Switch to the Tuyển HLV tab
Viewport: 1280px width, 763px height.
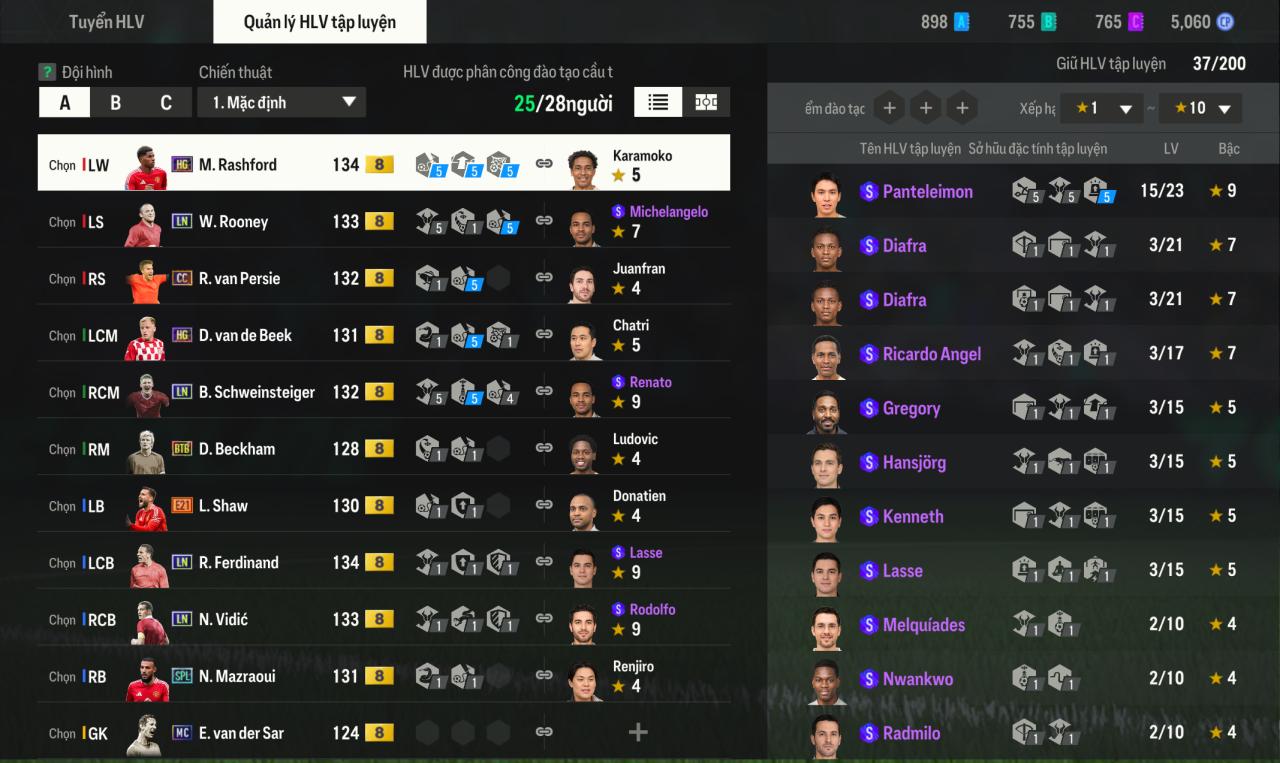[106, 22]
